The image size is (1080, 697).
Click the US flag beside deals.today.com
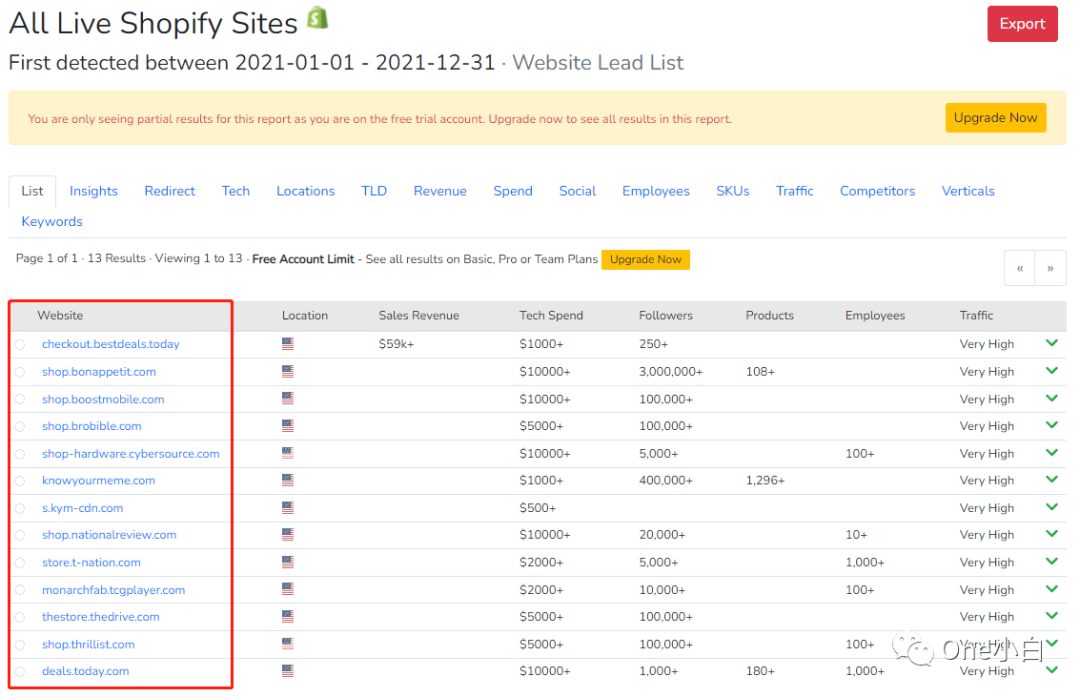click(x=288, y=671)
